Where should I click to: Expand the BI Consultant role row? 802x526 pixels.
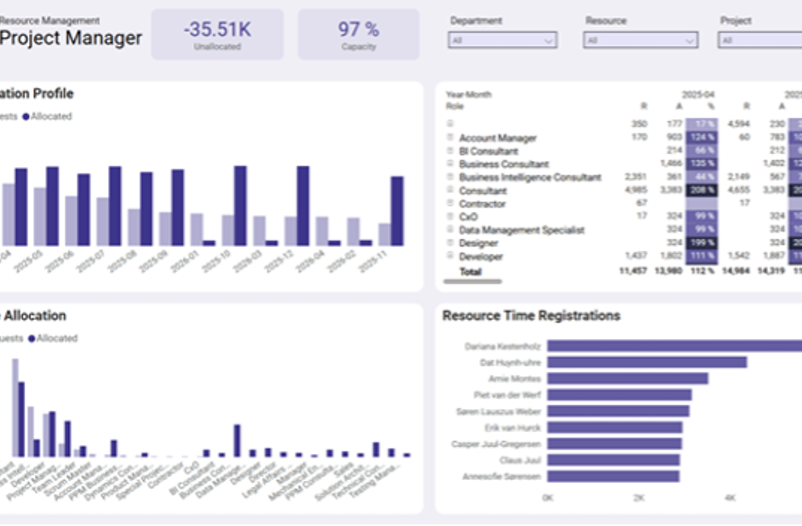tap(451, 151)
